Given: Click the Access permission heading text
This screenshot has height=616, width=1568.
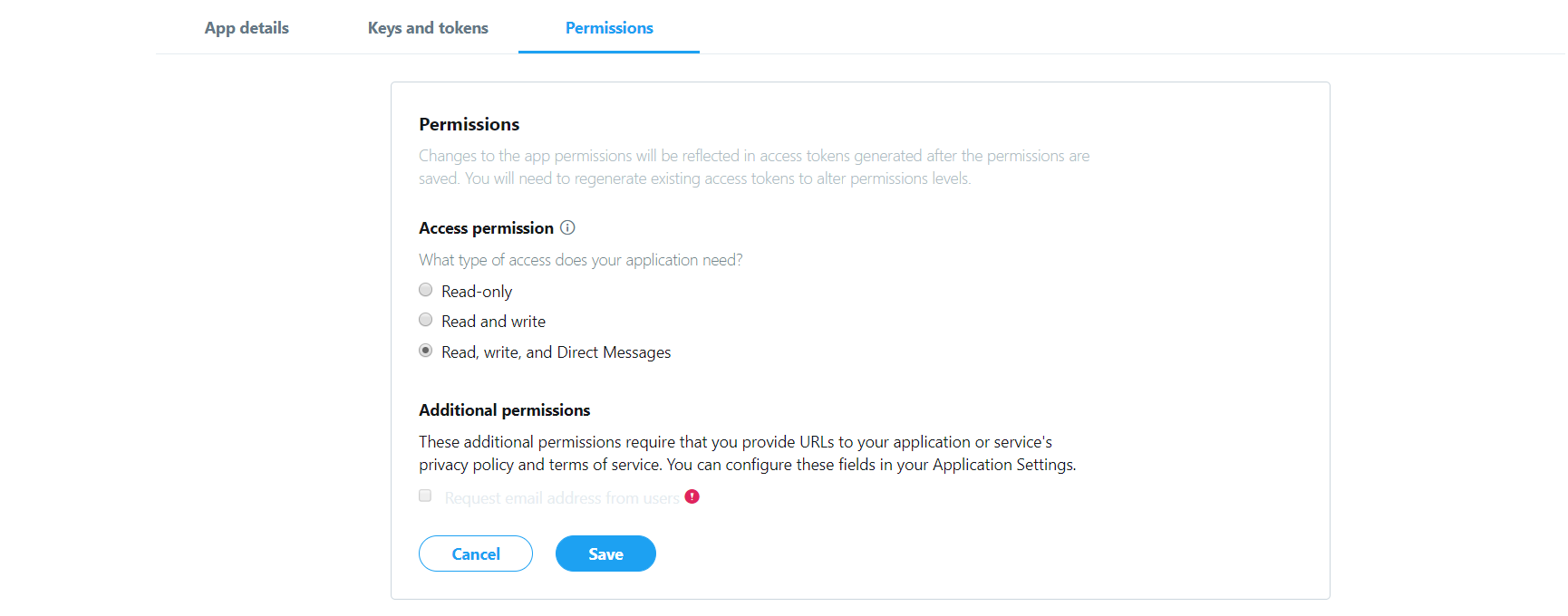Looking at the screenshot, I should pos(486,228).
